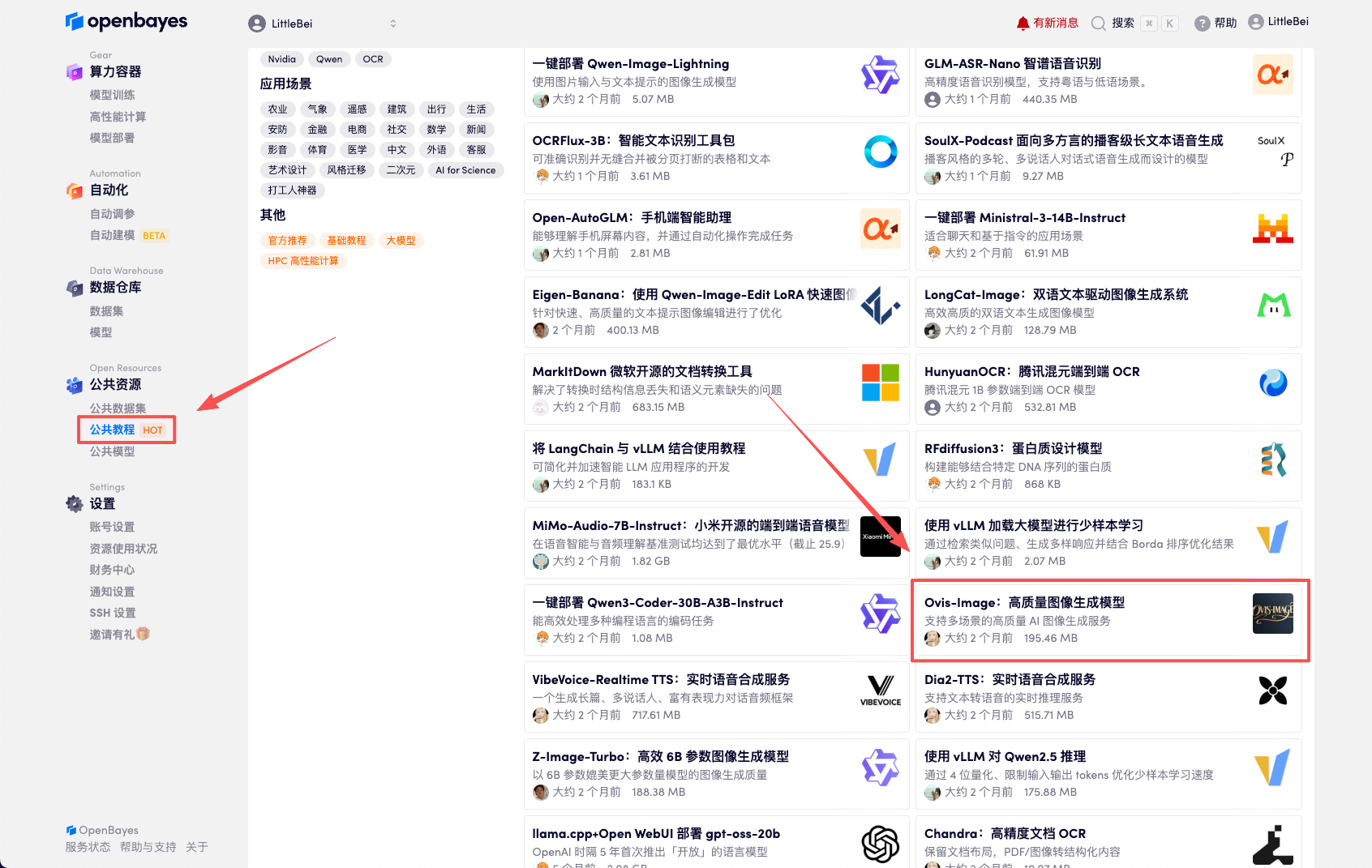Click the Ministral-3-14B Mistral logo
This screenshot has width=1372, height=868.
[1273, 229]
